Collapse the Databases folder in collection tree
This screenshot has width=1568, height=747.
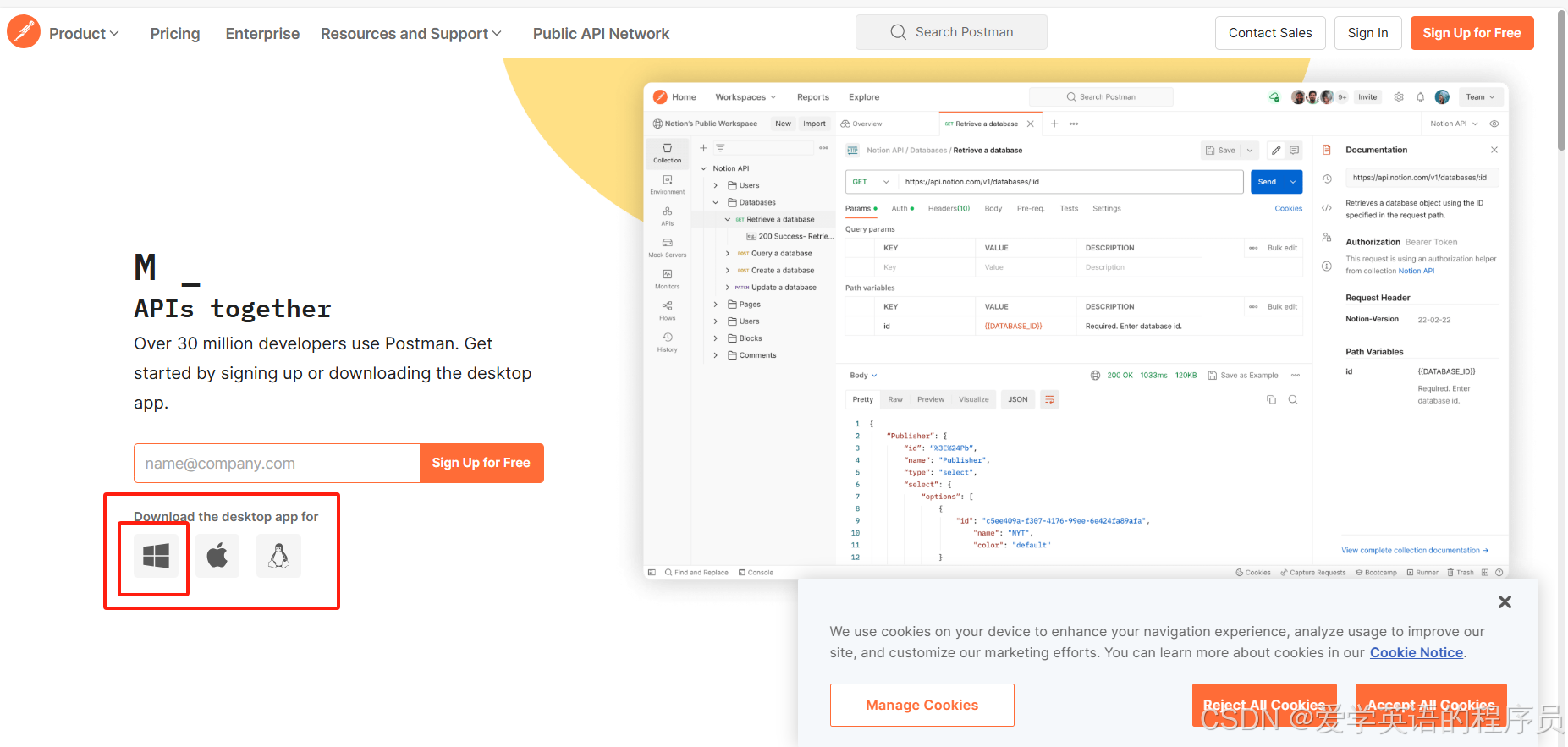pos(716,202)
